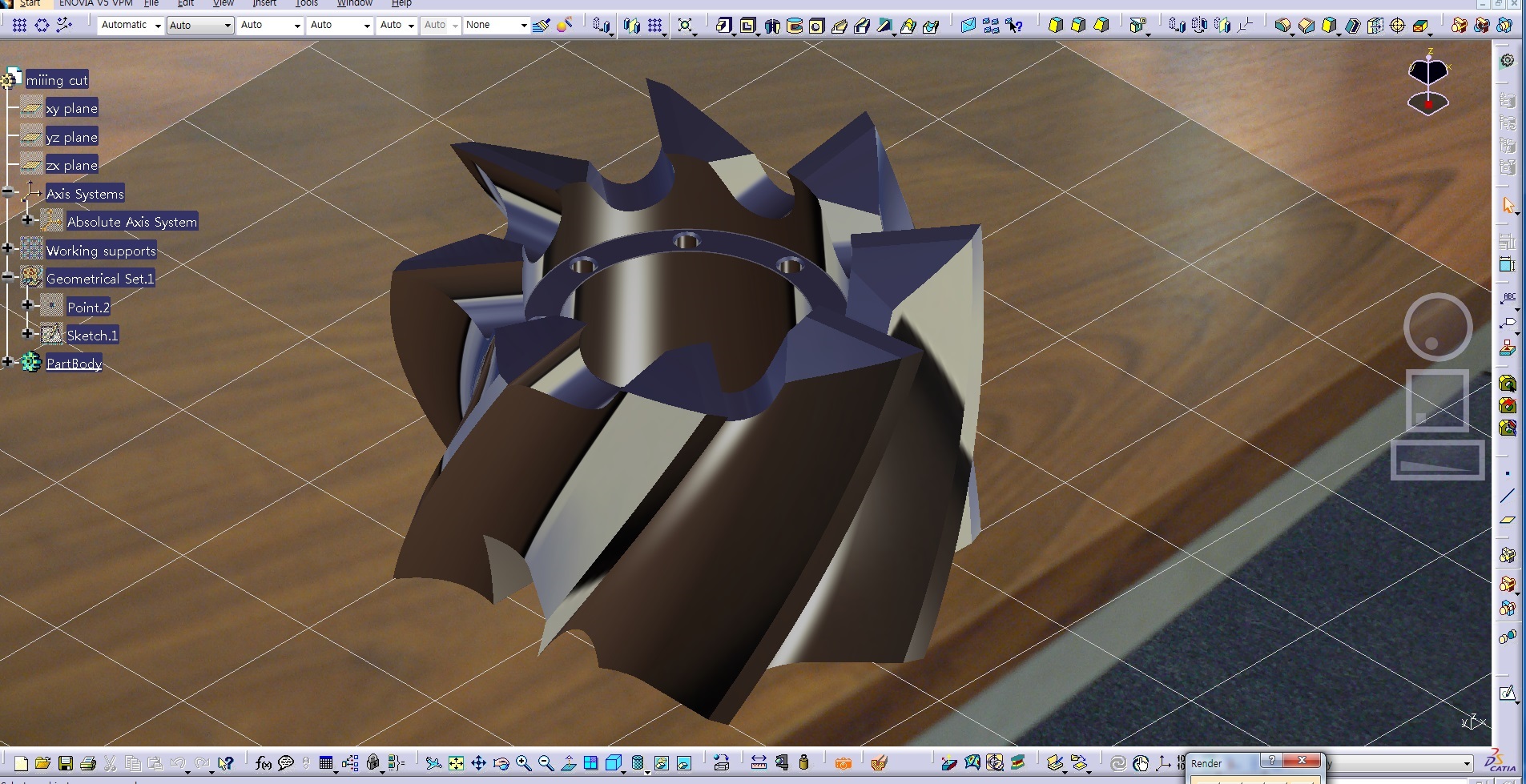
Task: Open the Tools menu
Action: (x=307, y=3)
